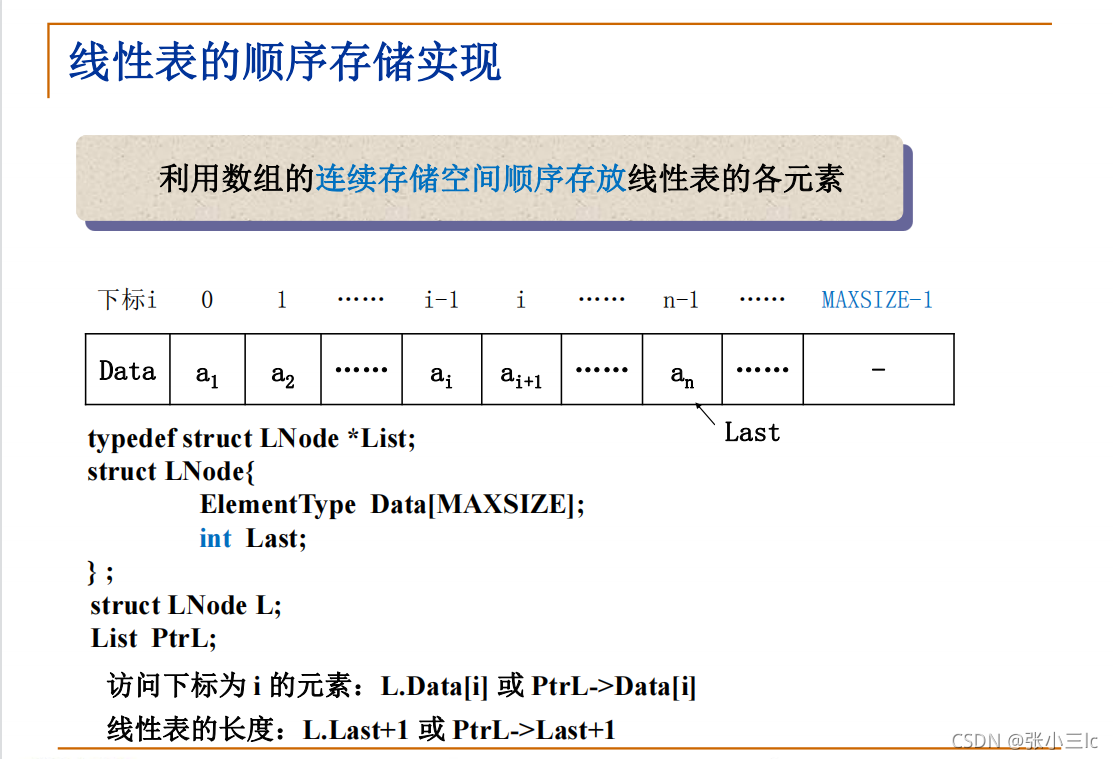Viewport: 1113px width, 759px height.
Task: Click the expression L.Data[i]
Action: pos(434,687)
